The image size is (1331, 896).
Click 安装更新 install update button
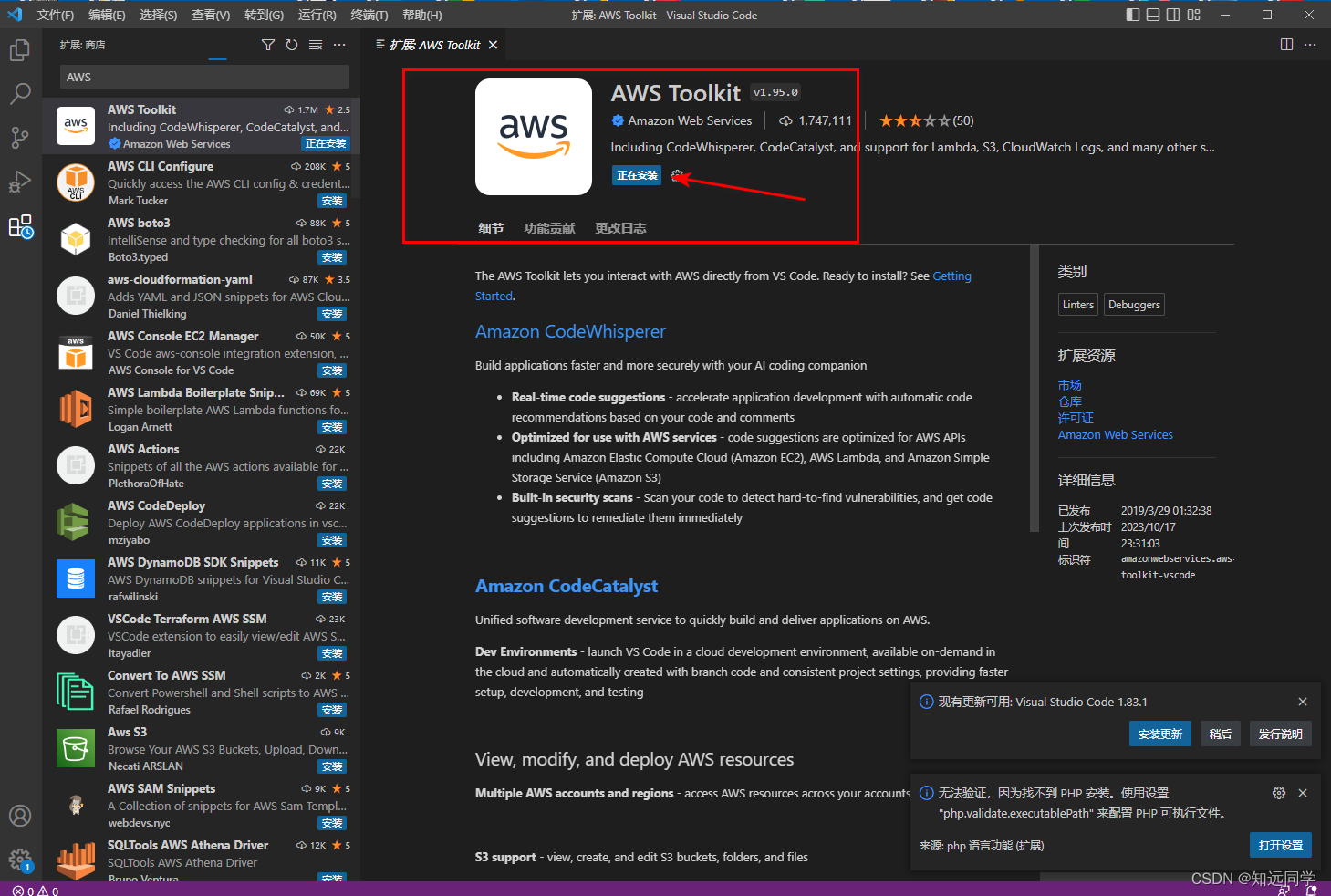(x=1159, y=734)
